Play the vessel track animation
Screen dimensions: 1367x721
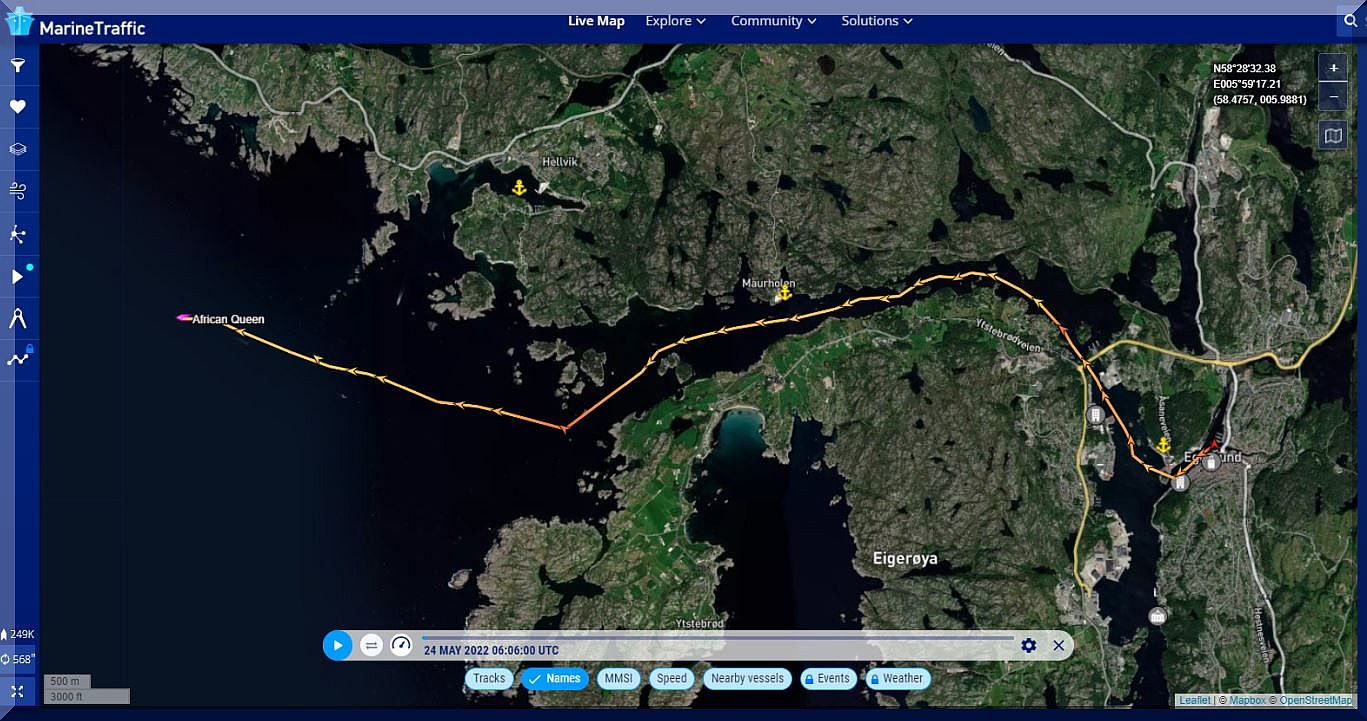click(x=338, y=645)
